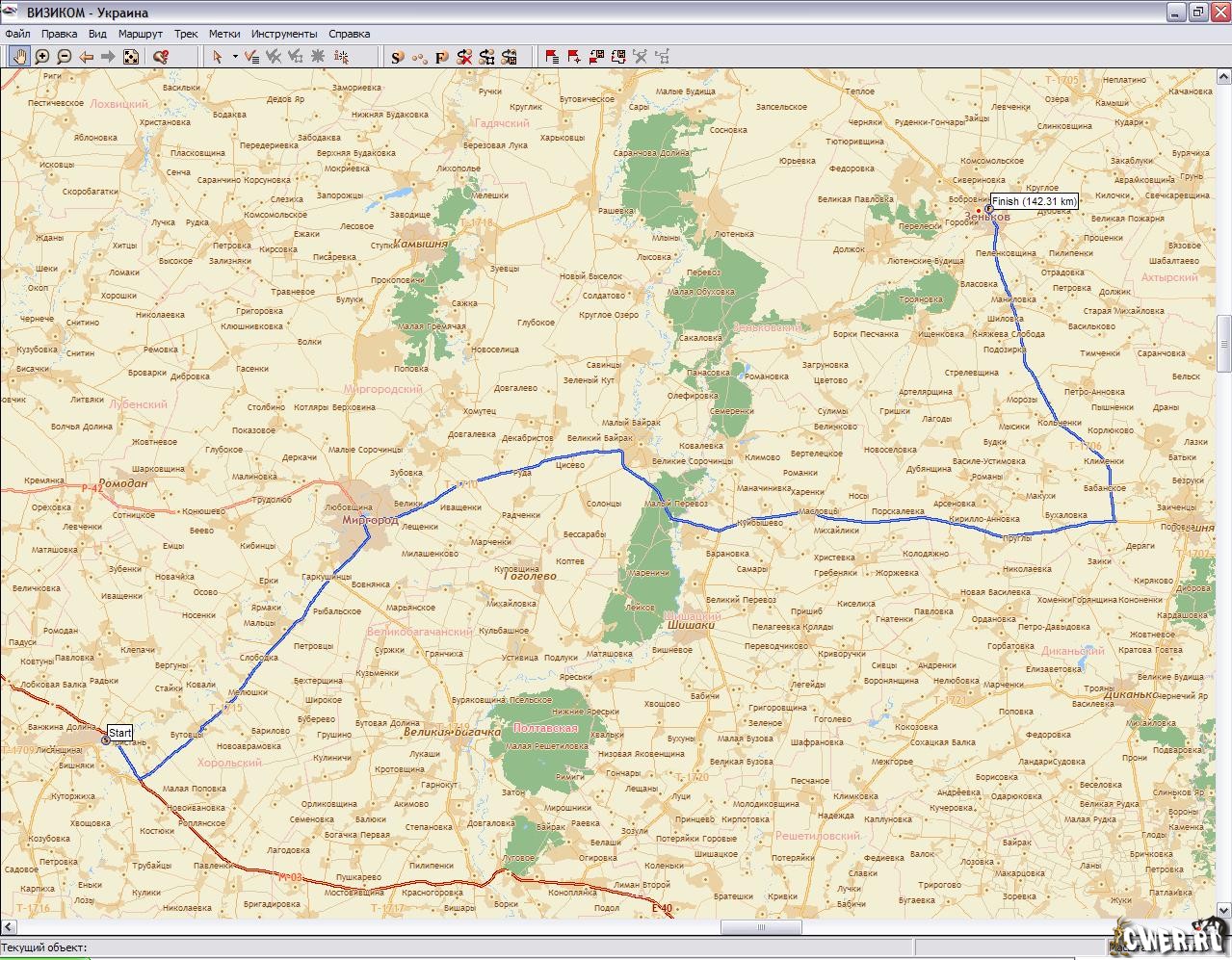Click the load marks from file icon

click(596, 57)
